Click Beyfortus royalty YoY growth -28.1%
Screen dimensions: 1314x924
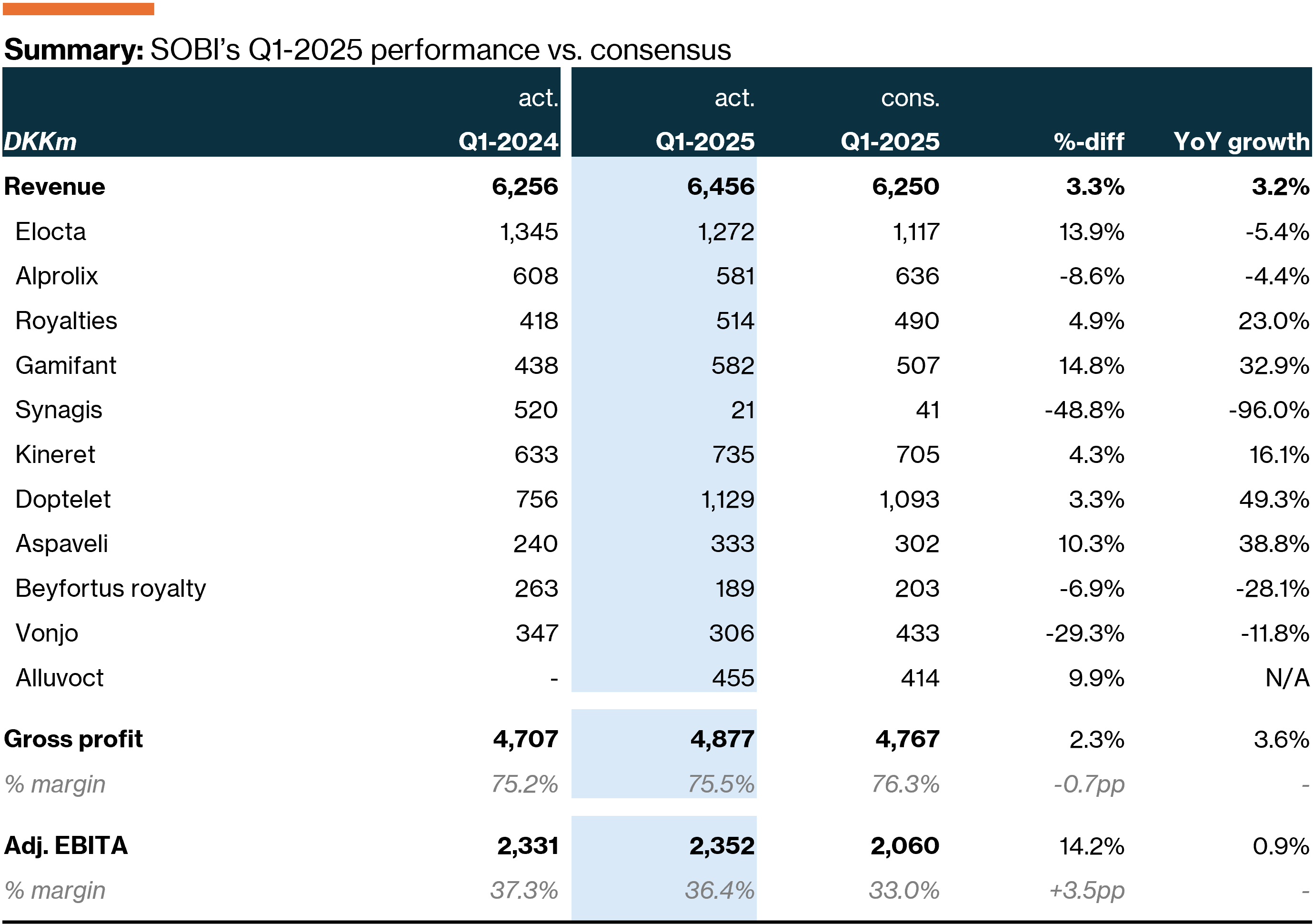(x=1273, y=589)
